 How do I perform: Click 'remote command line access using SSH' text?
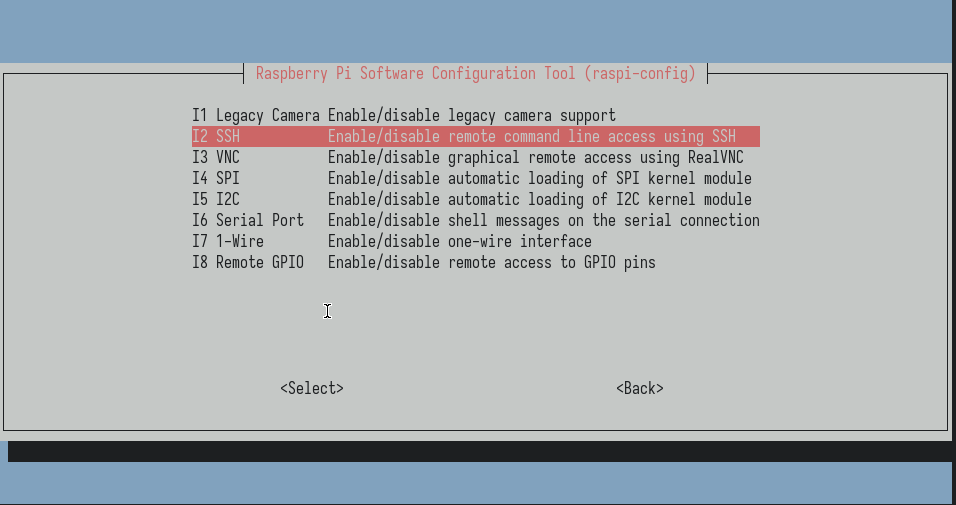(592, 137)
